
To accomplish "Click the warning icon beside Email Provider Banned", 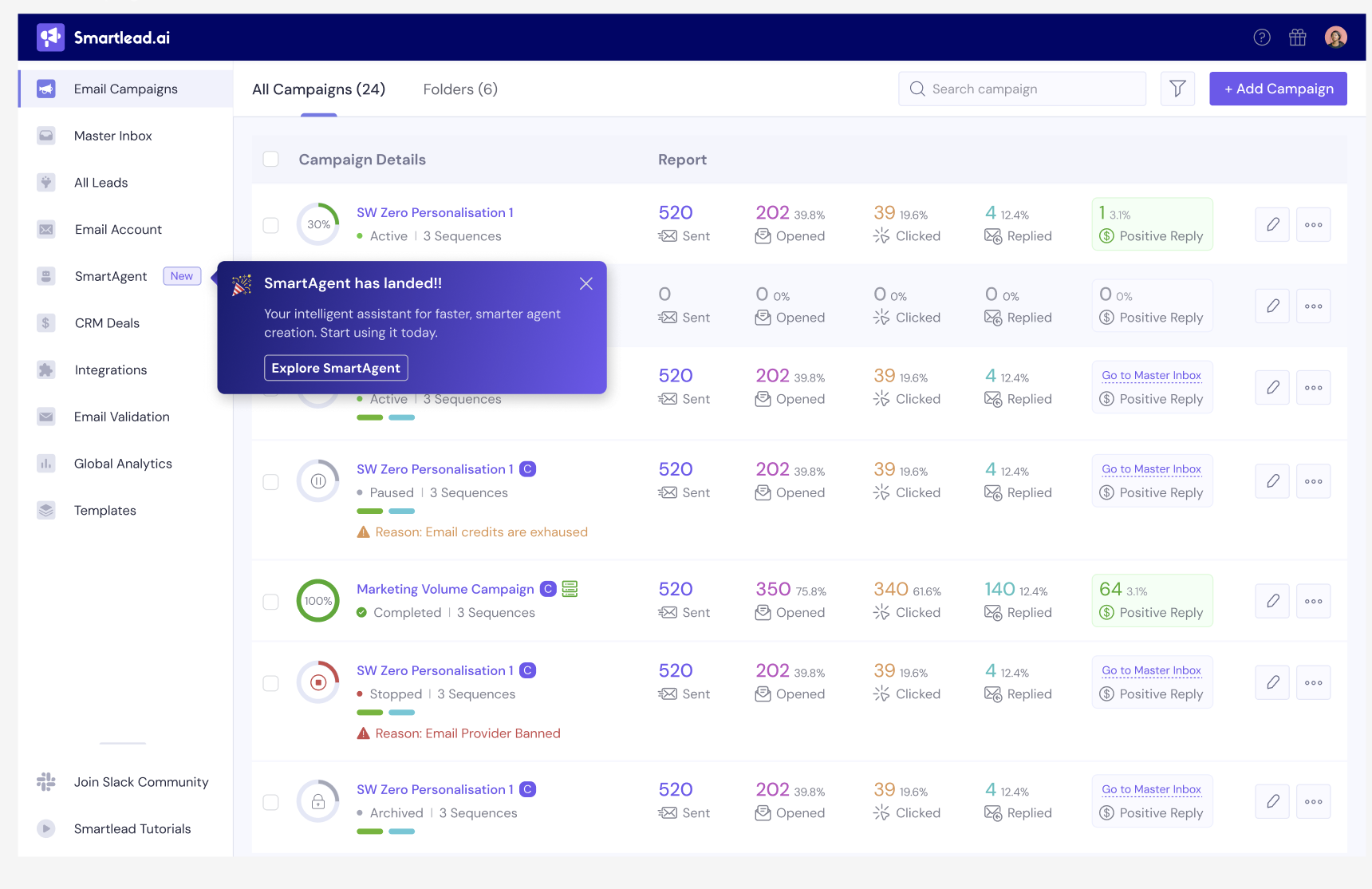I will 364,733.
